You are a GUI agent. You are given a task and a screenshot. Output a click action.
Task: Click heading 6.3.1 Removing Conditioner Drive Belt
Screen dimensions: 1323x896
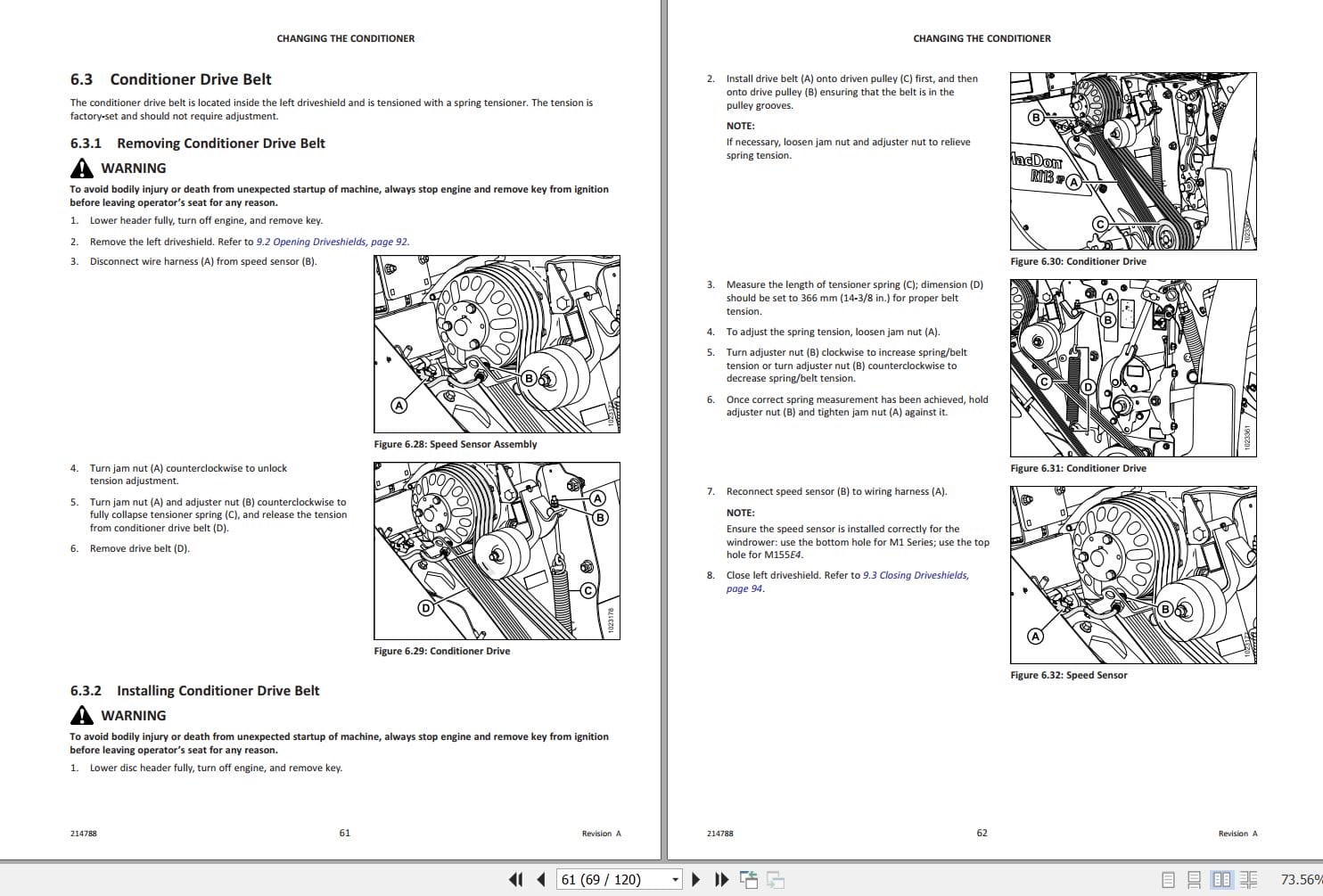click(x=198, y=143)
